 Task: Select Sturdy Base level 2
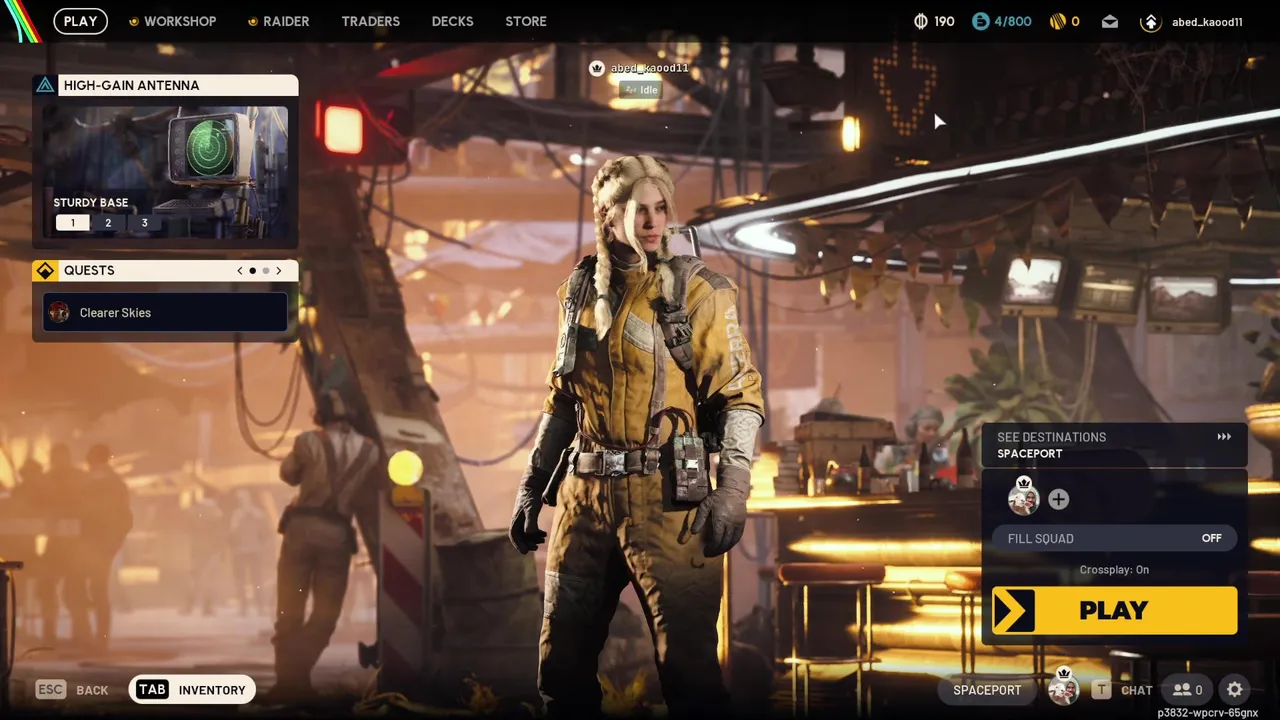point(108,223)
